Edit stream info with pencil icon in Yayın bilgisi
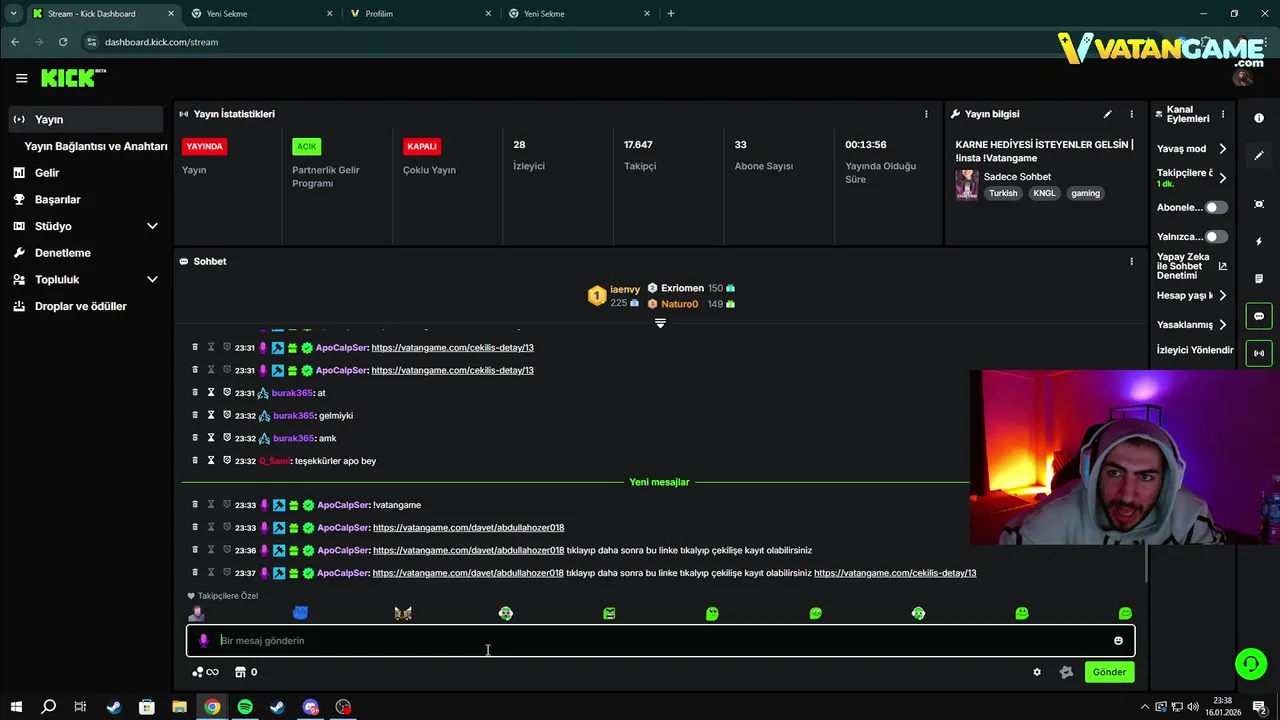Viewport: 1280px width, 720px height. point(1107,114)
